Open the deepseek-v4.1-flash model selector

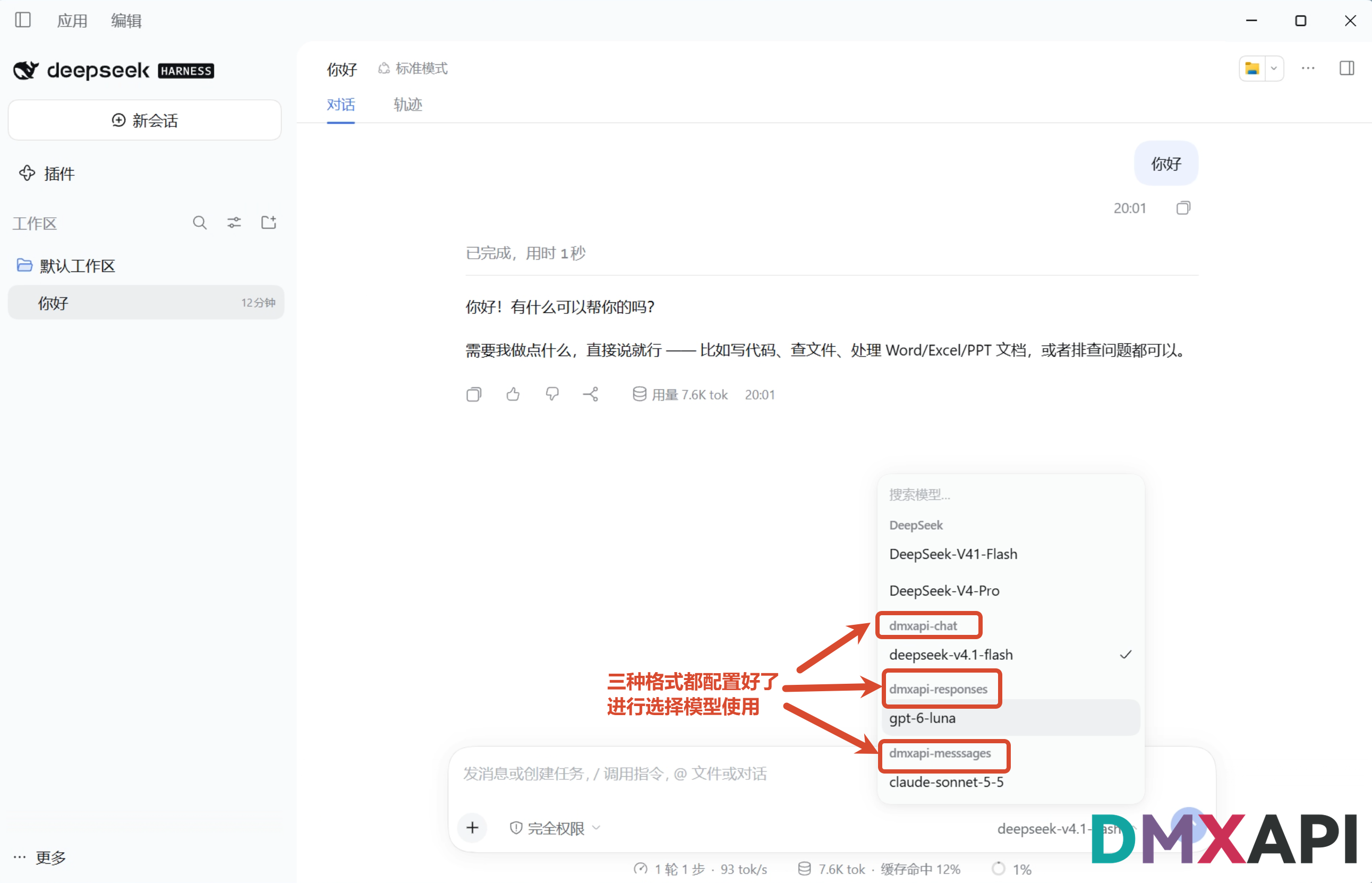1065,828
